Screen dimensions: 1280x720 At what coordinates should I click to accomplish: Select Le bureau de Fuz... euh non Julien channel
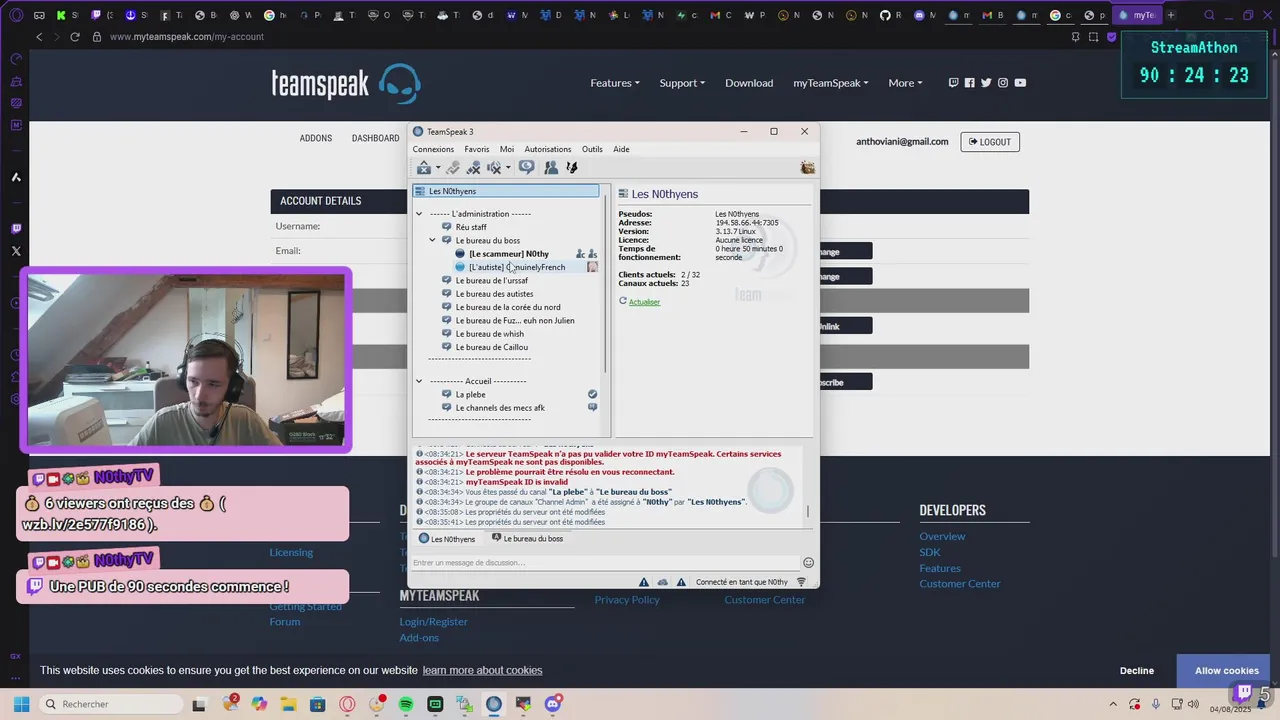pyautogui.click(x=515, y=321)
